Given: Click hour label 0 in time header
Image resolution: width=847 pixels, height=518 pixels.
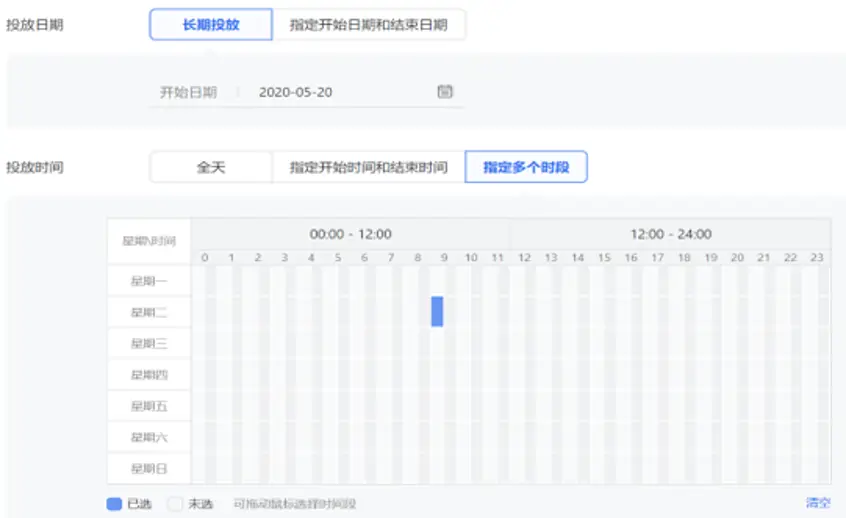Looking at the screenshot, I should (205, 258).
